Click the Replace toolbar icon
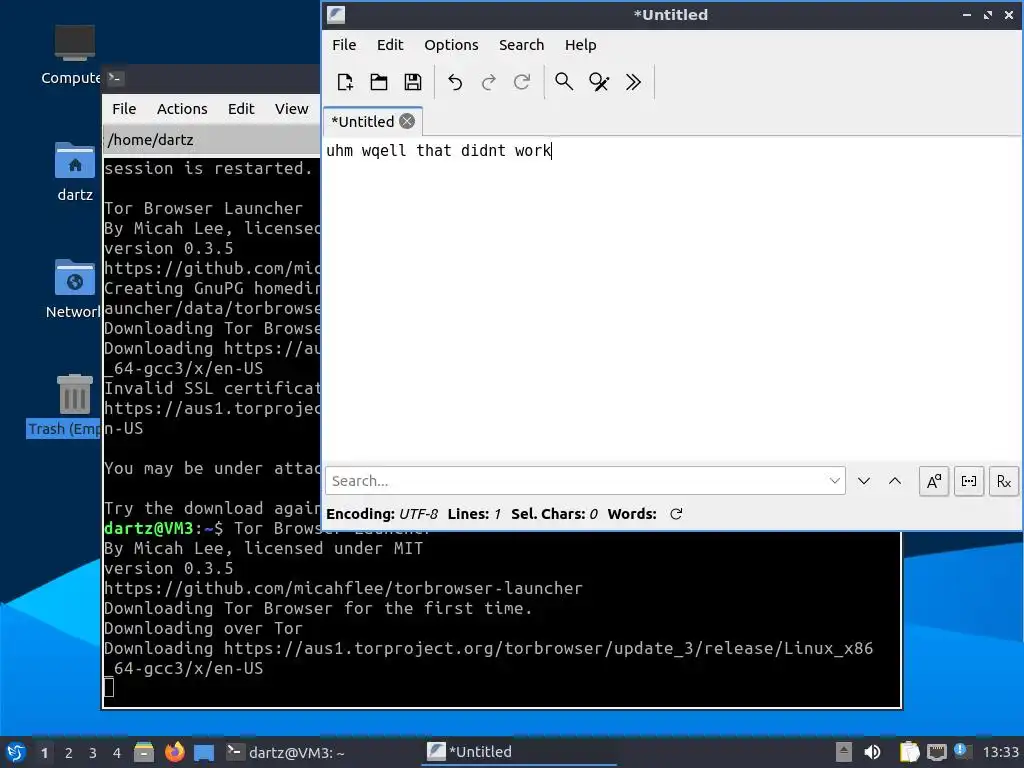The width and height of the screenshot is (1024, 768). pos(598,82)
